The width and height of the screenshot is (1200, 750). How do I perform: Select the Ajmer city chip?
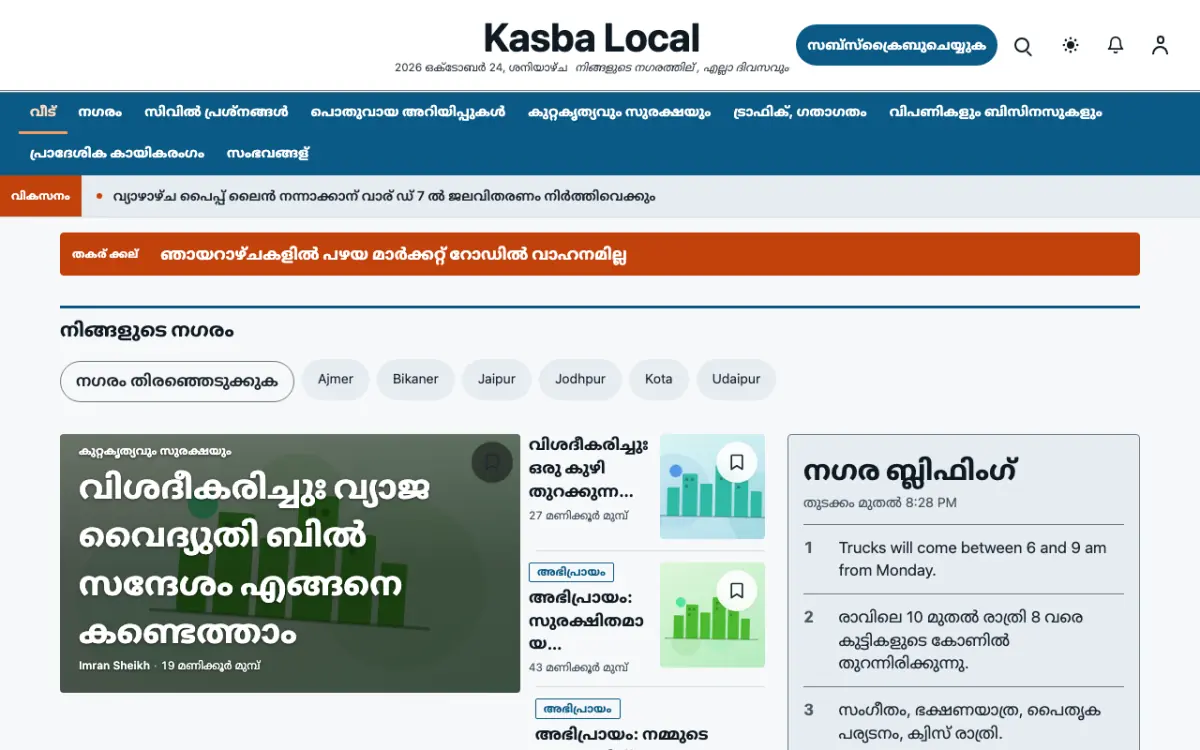tap(336, 380)
